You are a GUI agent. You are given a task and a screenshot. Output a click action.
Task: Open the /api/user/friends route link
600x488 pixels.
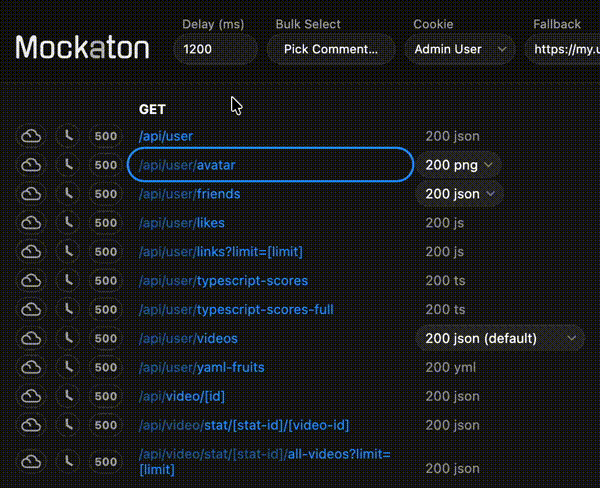click(190, 194)
